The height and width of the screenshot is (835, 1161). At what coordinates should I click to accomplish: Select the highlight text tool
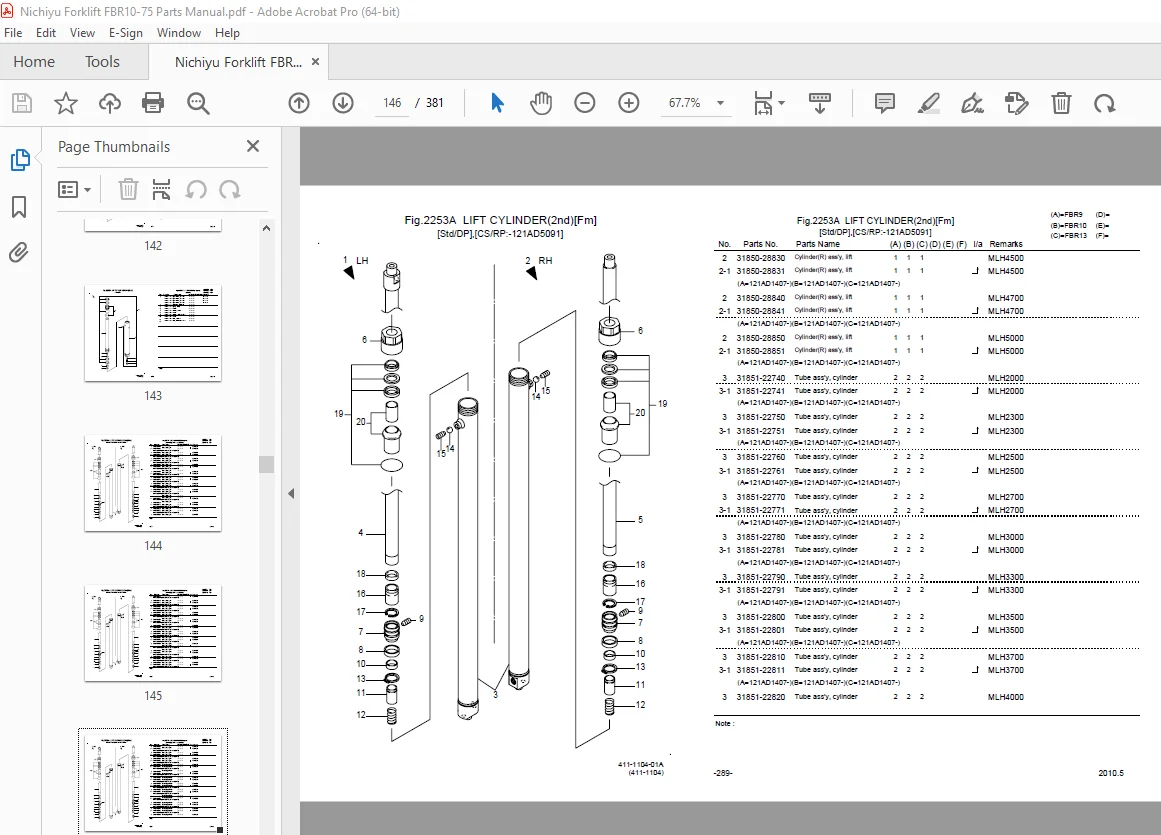click(929, 103)
